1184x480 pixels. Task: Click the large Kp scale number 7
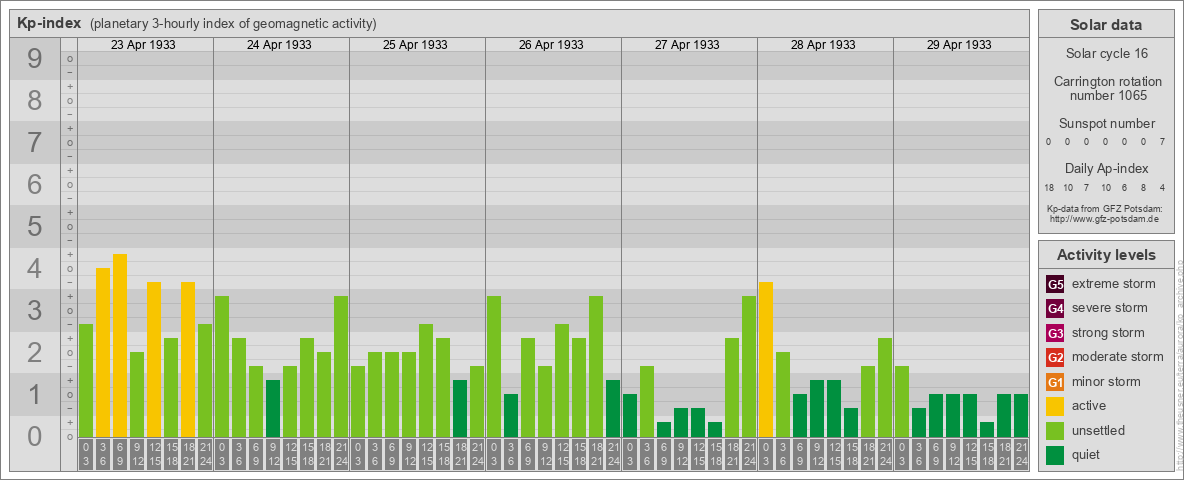tap(34, 143)
